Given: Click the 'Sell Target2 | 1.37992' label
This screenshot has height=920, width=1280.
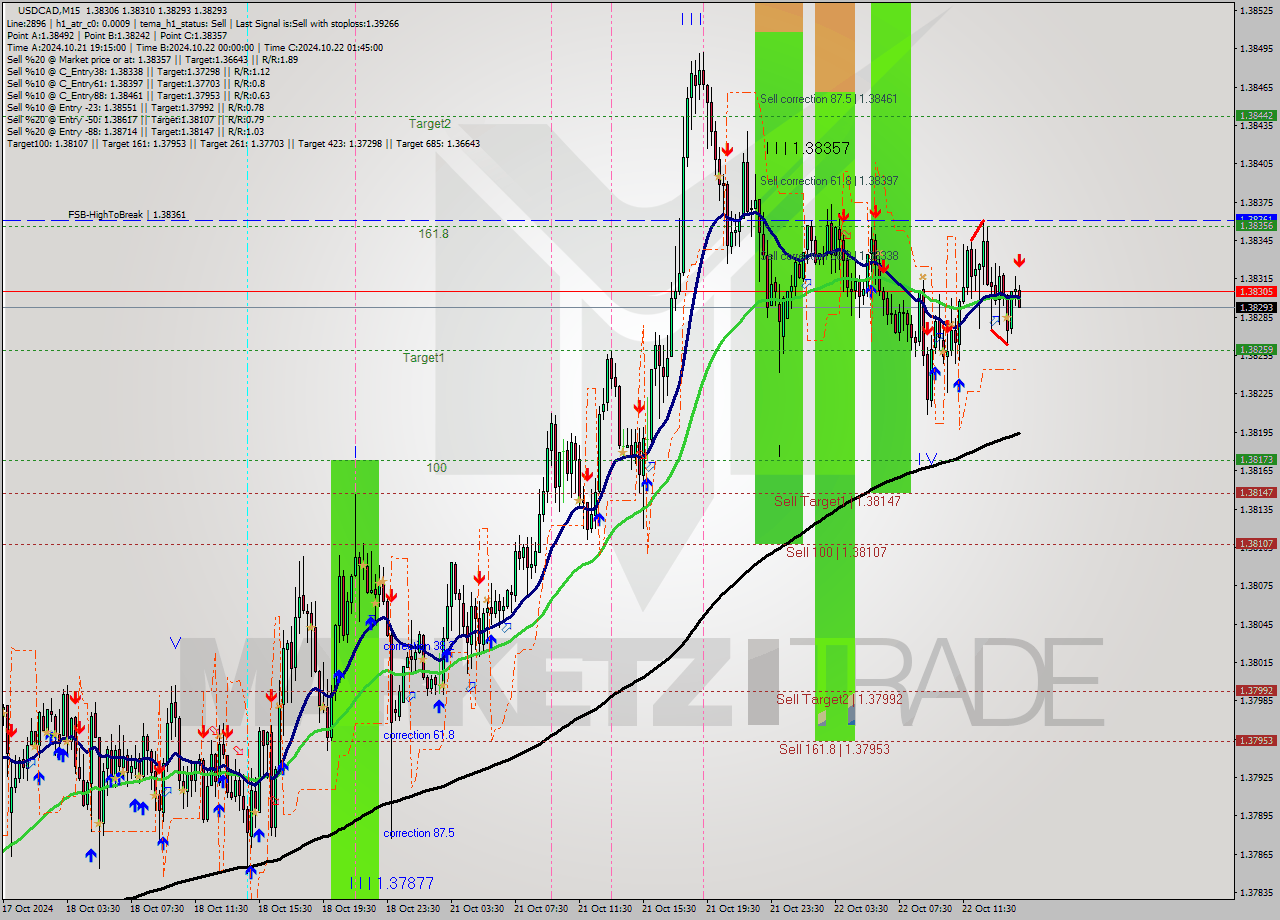Looking at the screenshot, I should (839, 699).
